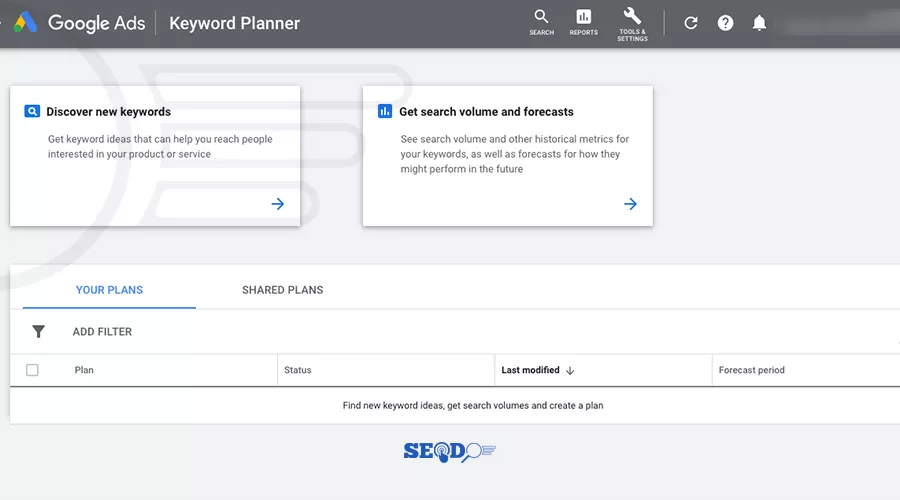Tick the select-all plans checkbox
This screenshot has height=500, width=900.
pyautogui.click(x=32, y=370)
